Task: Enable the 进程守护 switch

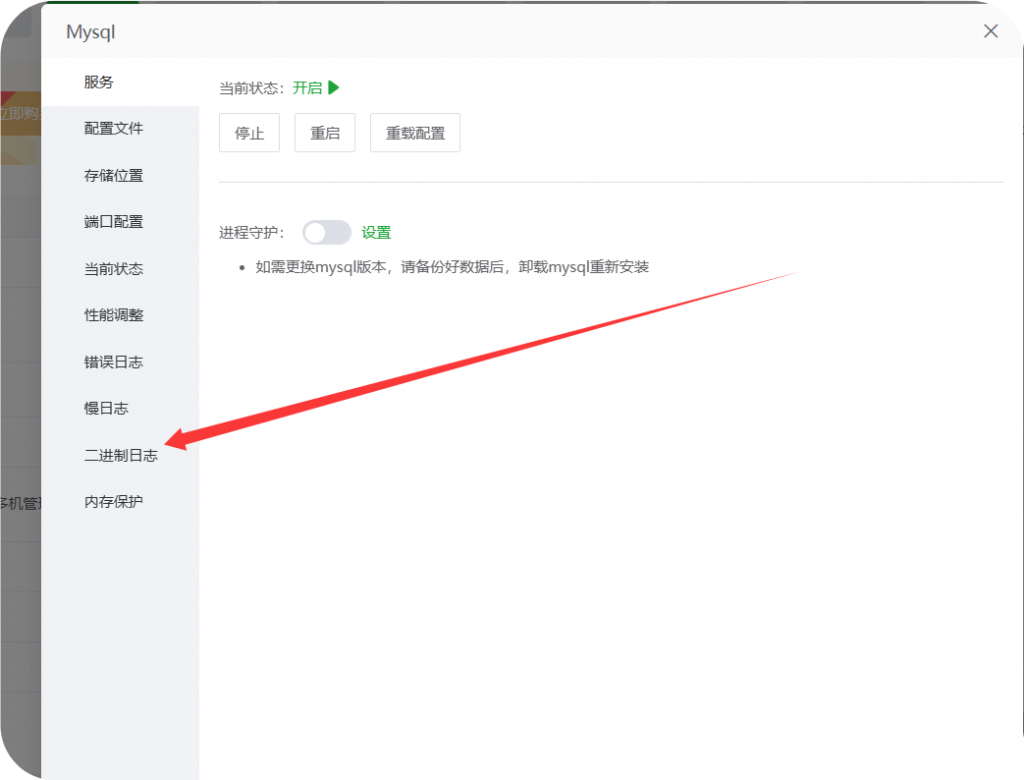Action: pyautogui.click(x=325, y=231)
